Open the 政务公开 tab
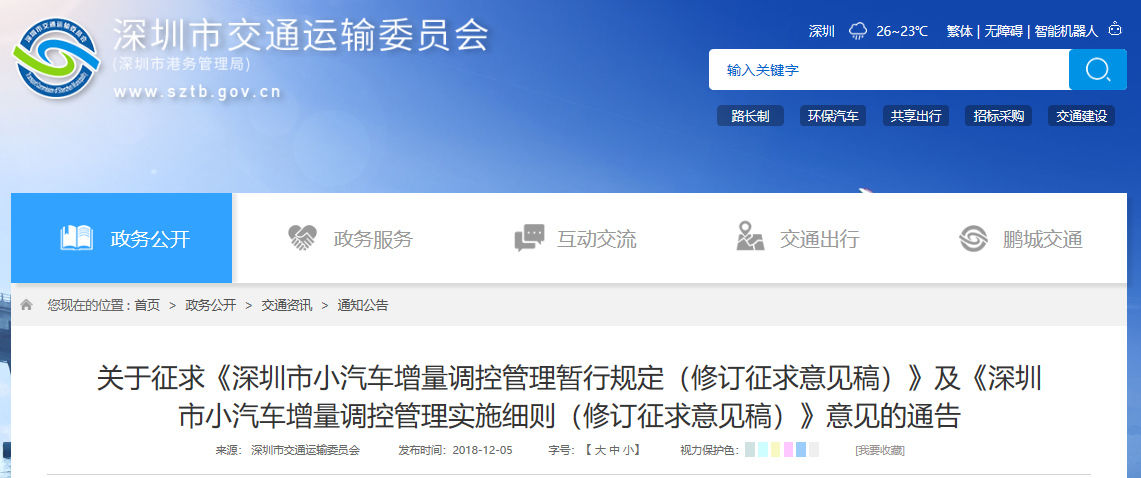The height and width of the screenshot is (478, 1141). pos(122,238)
